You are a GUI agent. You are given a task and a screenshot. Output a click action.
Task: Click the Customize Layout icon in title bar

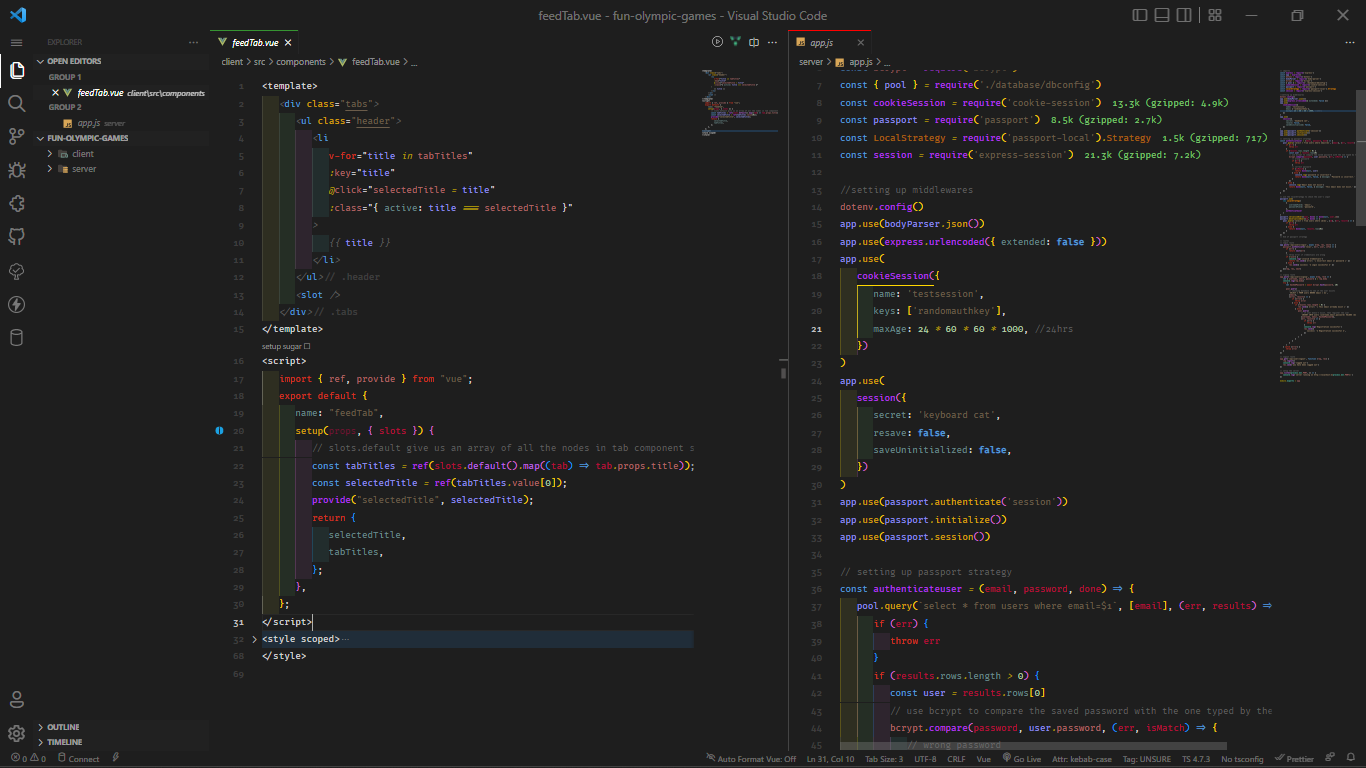(1215, 15)
